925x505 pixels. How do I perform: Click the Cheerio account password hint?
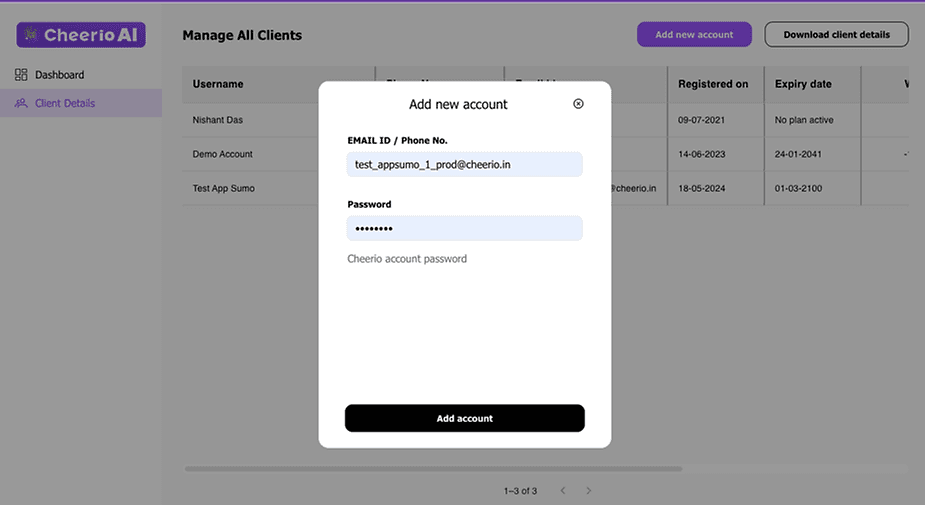pos(407,258)
